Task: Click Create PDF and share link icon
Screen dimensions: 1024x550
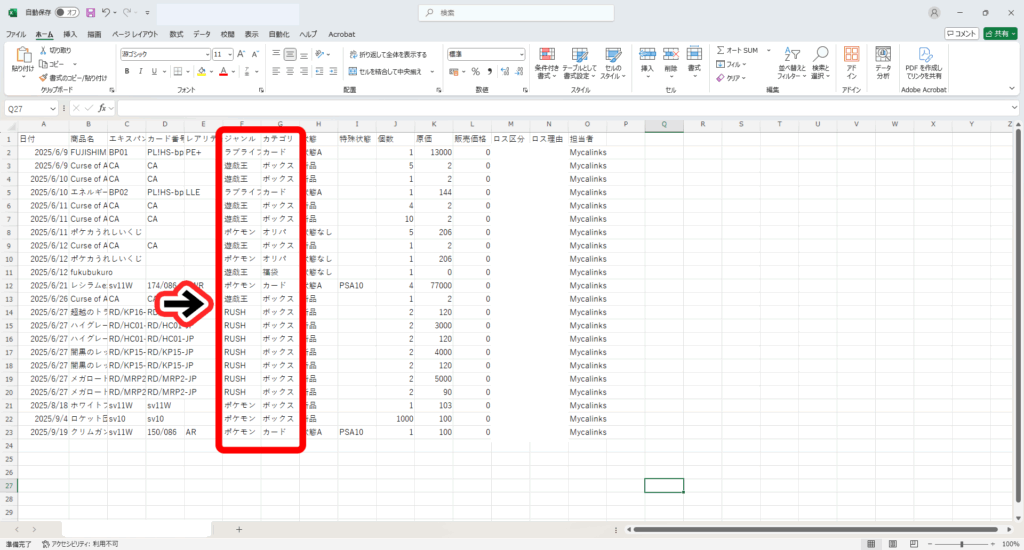Action: click(x=925, y=60)
